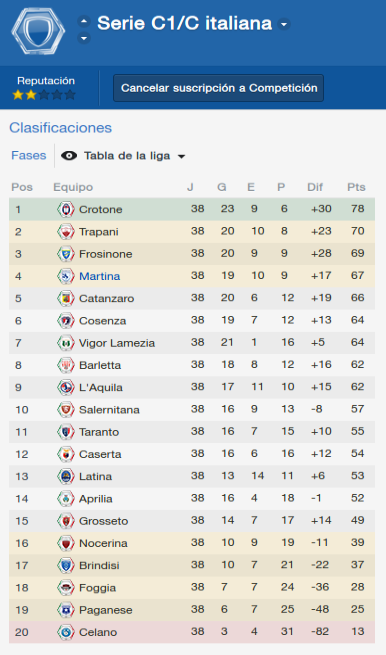This screenshot has height=655, width=386.
Task: Click the Reputación star rating
Action: 44,95
